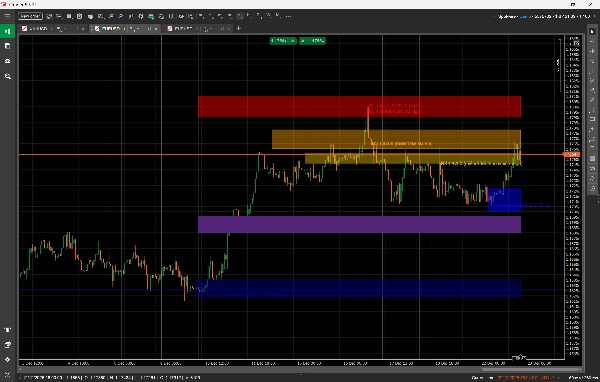This screenshot has width=600, height=382.
Task: Click the highlighted active icon in the top toolbar
Action: 240,16
